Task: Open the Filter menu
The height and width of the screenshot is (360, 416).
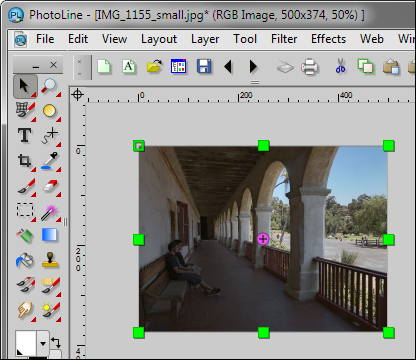Action: click(x=284, y=39)
